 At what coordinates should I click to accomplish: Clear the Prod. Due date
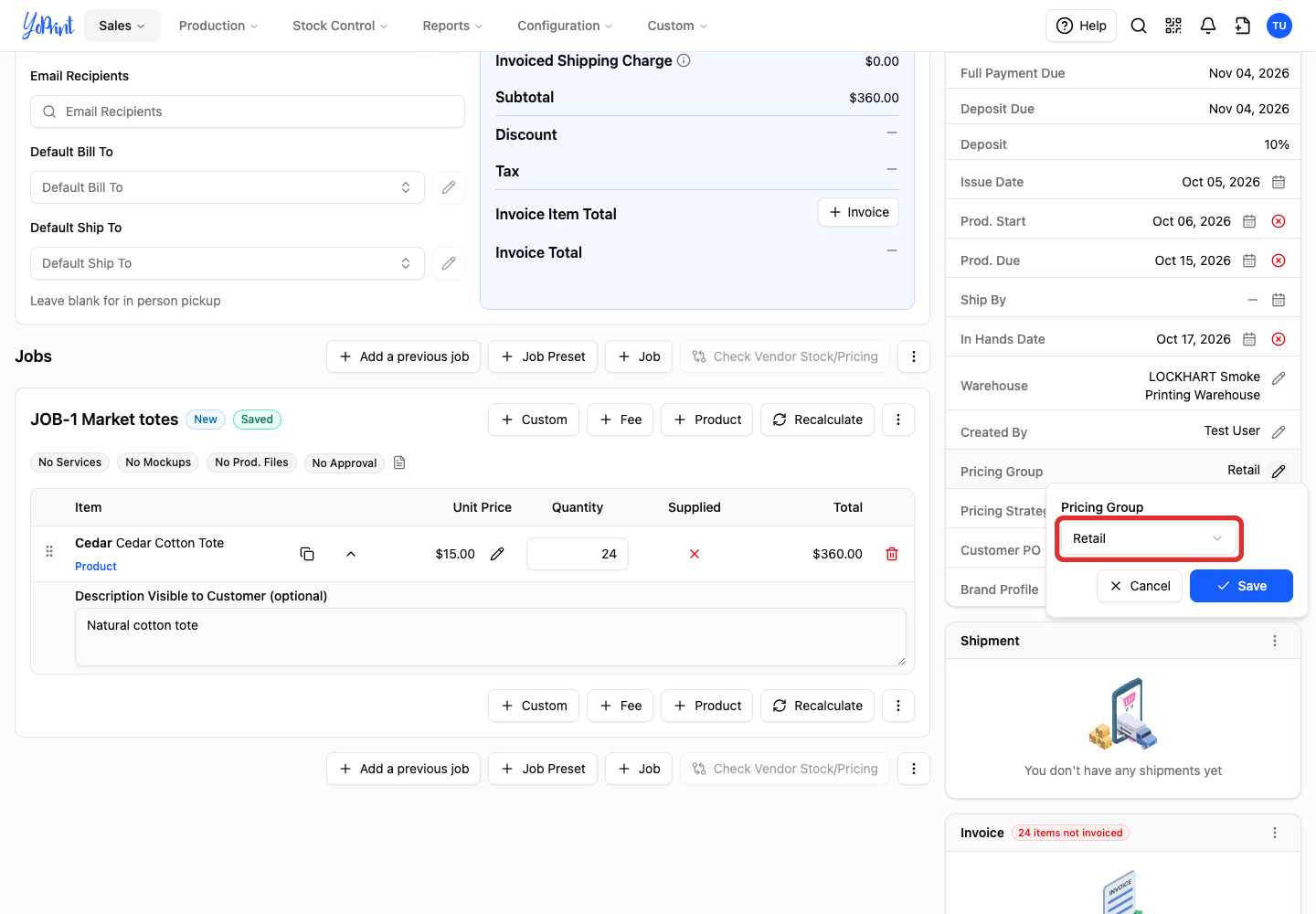pos(1279,260)
